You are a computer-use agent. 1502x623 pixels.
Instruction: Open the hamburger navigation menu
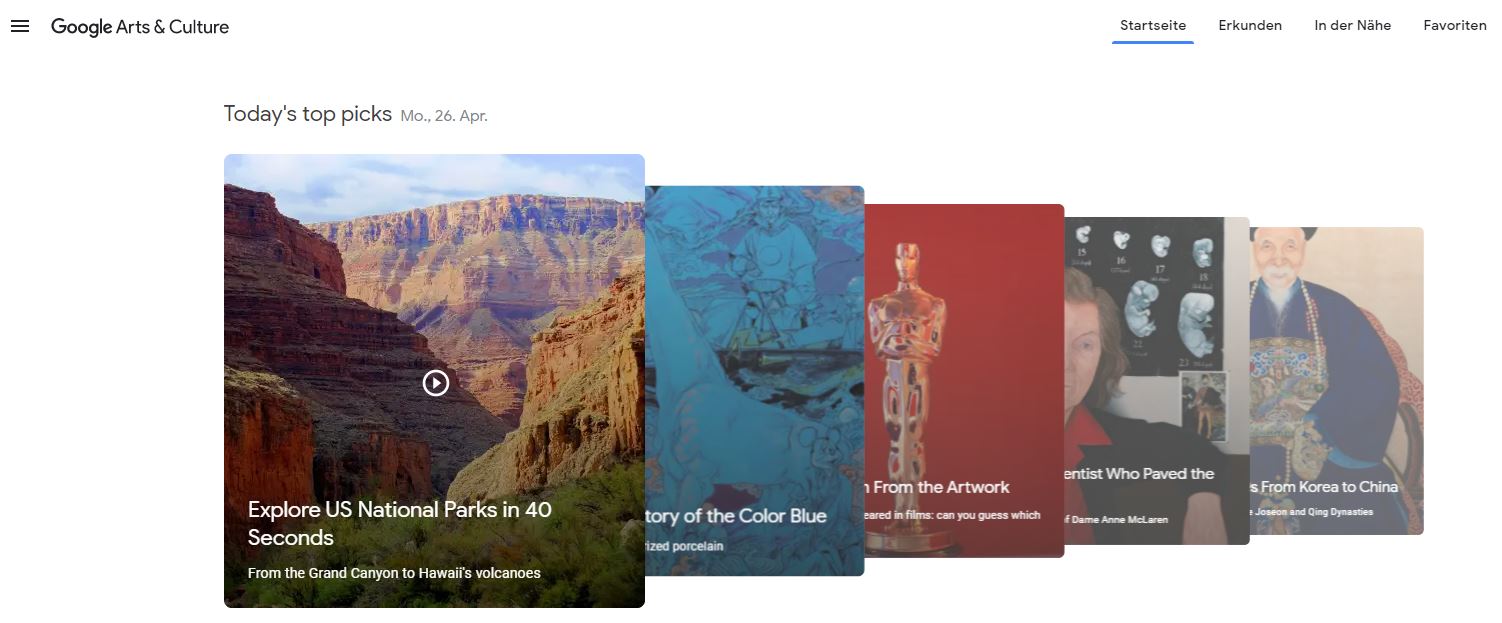click(20, 26)
